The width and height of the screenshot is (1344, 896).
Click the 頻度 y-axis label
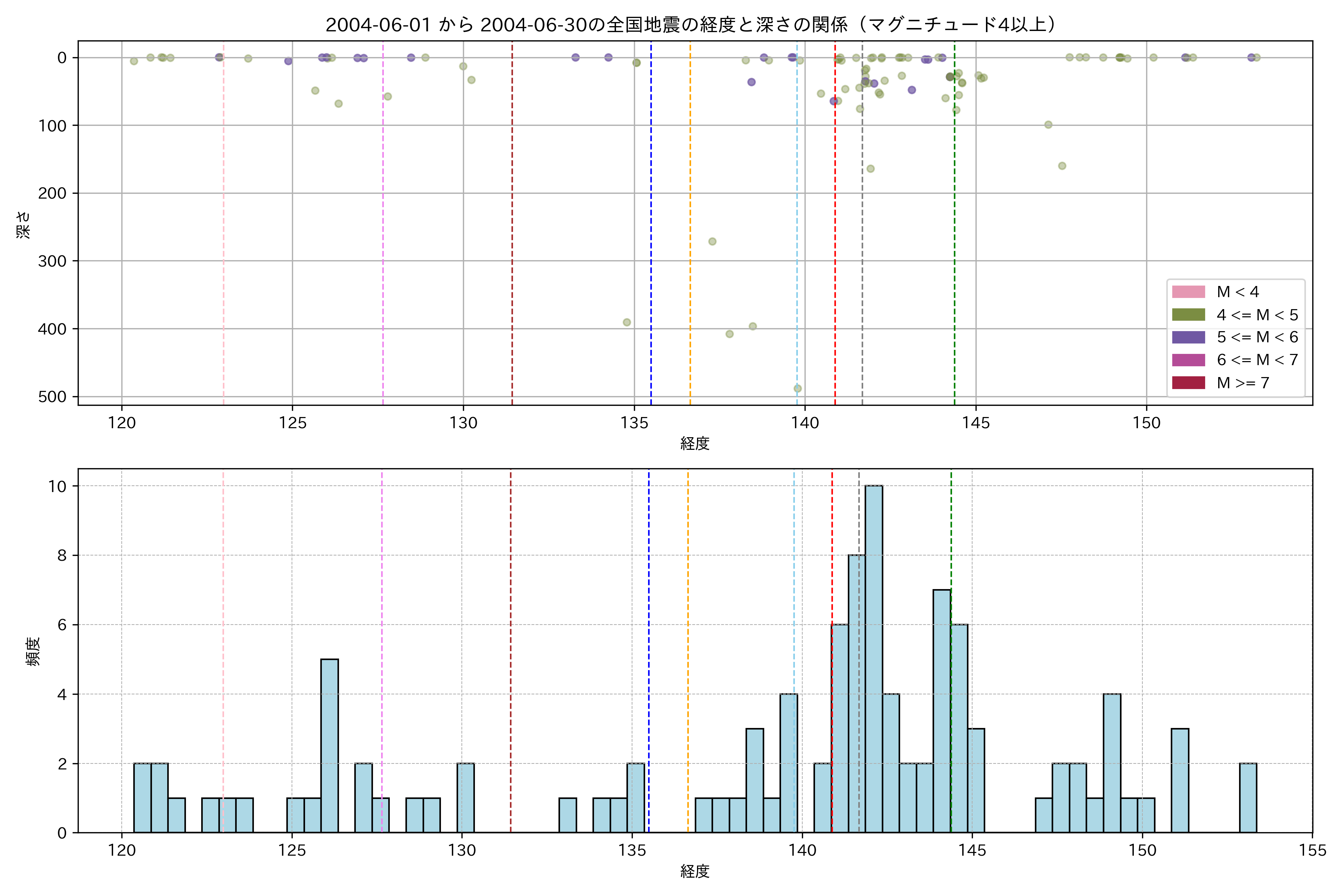coord(32,651)
